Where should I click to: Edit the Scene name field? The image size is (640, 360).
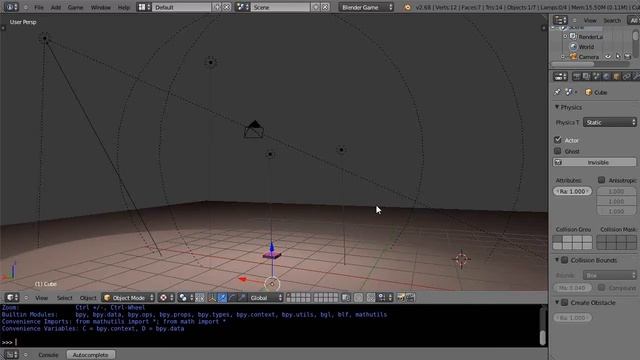[x=281, y=7]
